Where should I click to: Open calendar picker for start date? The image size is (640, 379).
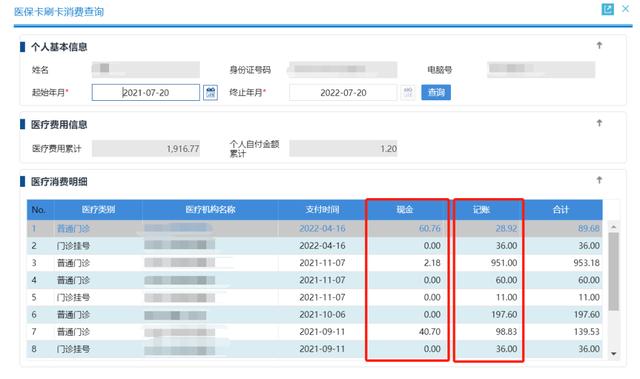pyautogui.click(x=210, y=93)
